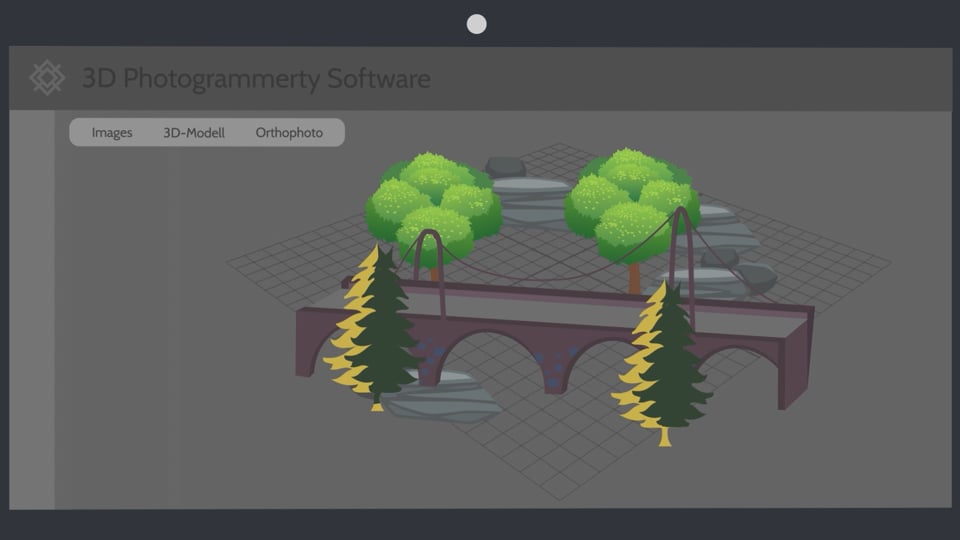Click the webcam dot above the screen

476,24
